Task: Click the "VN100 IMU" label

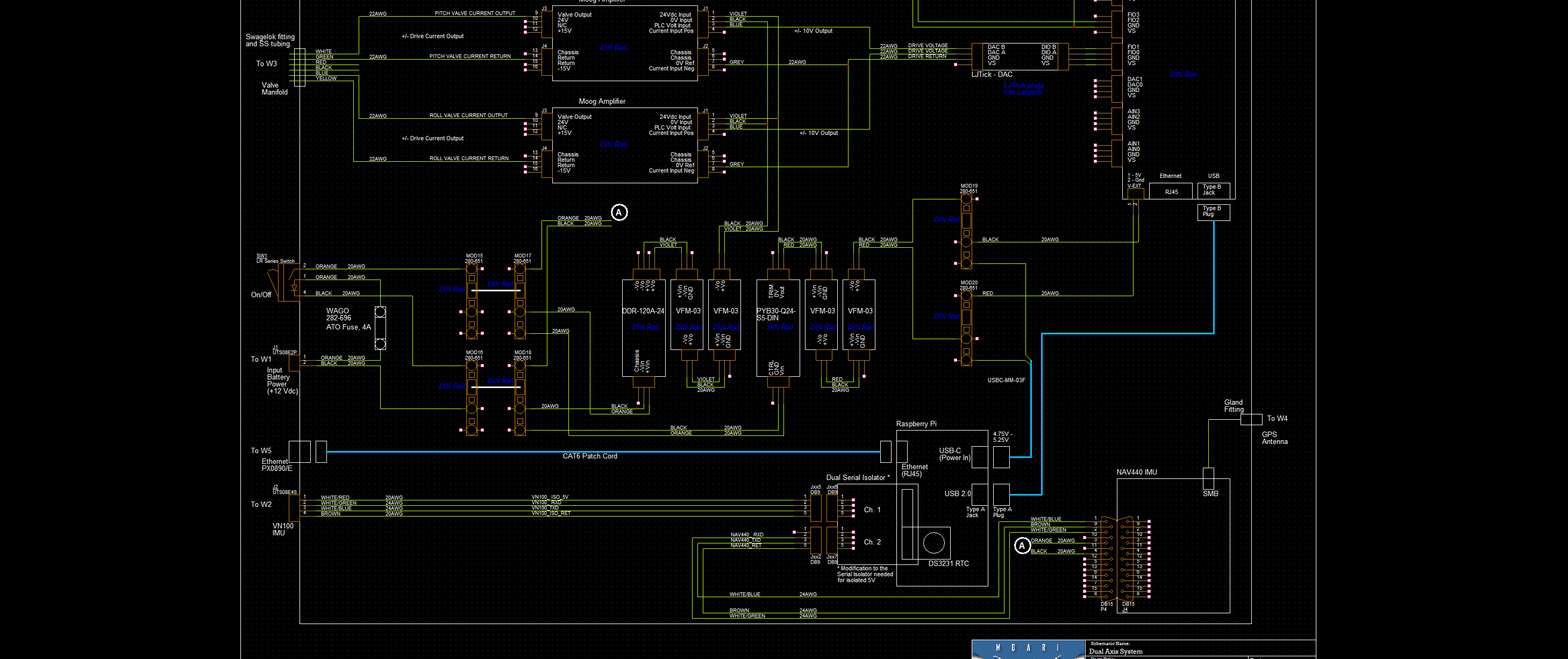Action: 283,529
